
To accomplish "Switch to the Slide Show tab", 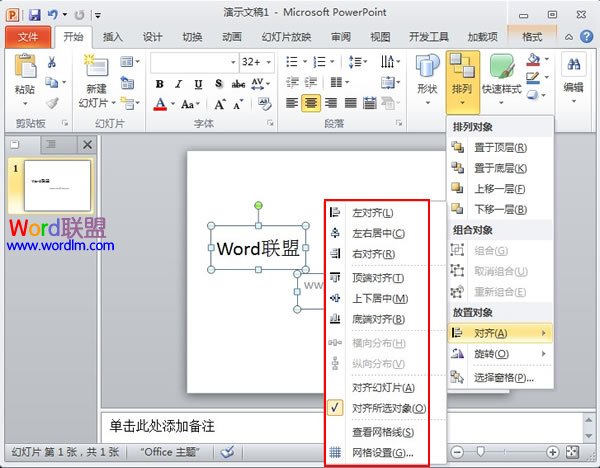I will click(x=286, y=37).
